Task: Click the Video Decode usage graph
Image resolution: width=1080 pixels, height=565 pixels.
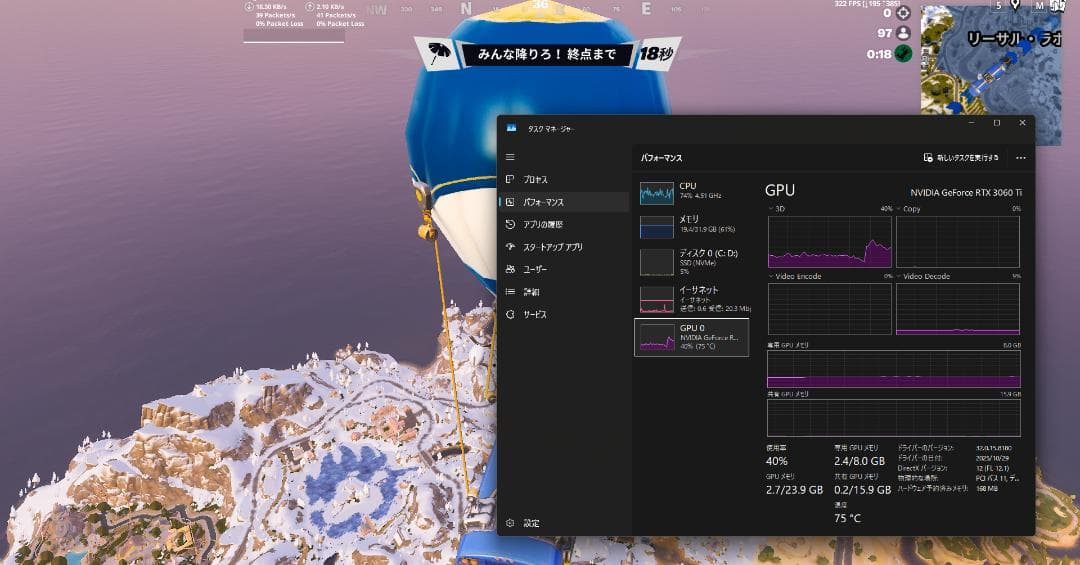Action: coord(958,309)
